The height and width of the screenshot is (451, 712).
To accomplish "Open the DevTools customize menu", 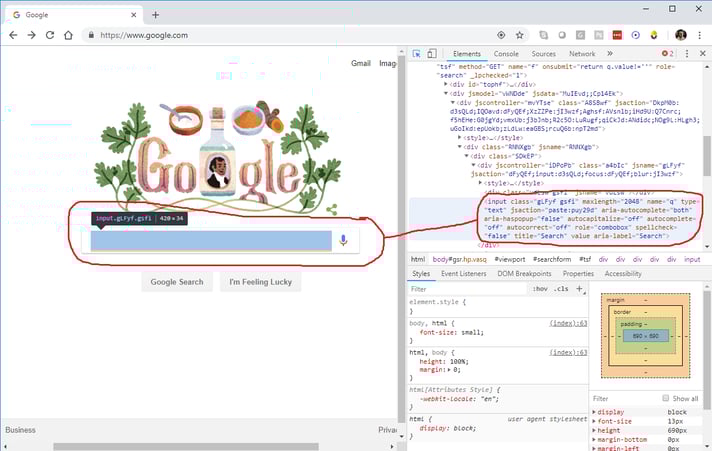I will [x=687, y=54].
